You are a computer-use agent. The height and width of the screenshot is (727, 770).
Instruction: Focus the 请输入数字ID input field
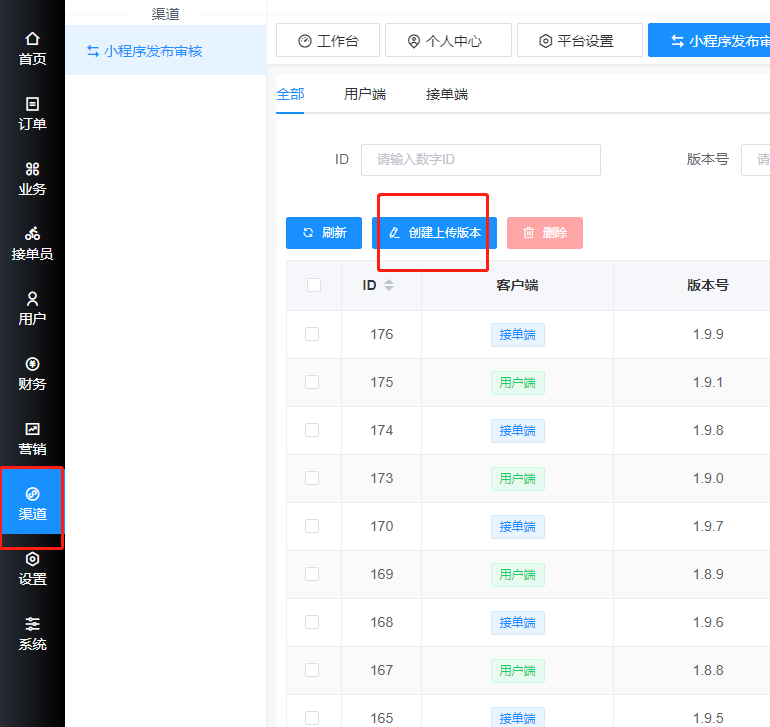click(x=481, y=160)
